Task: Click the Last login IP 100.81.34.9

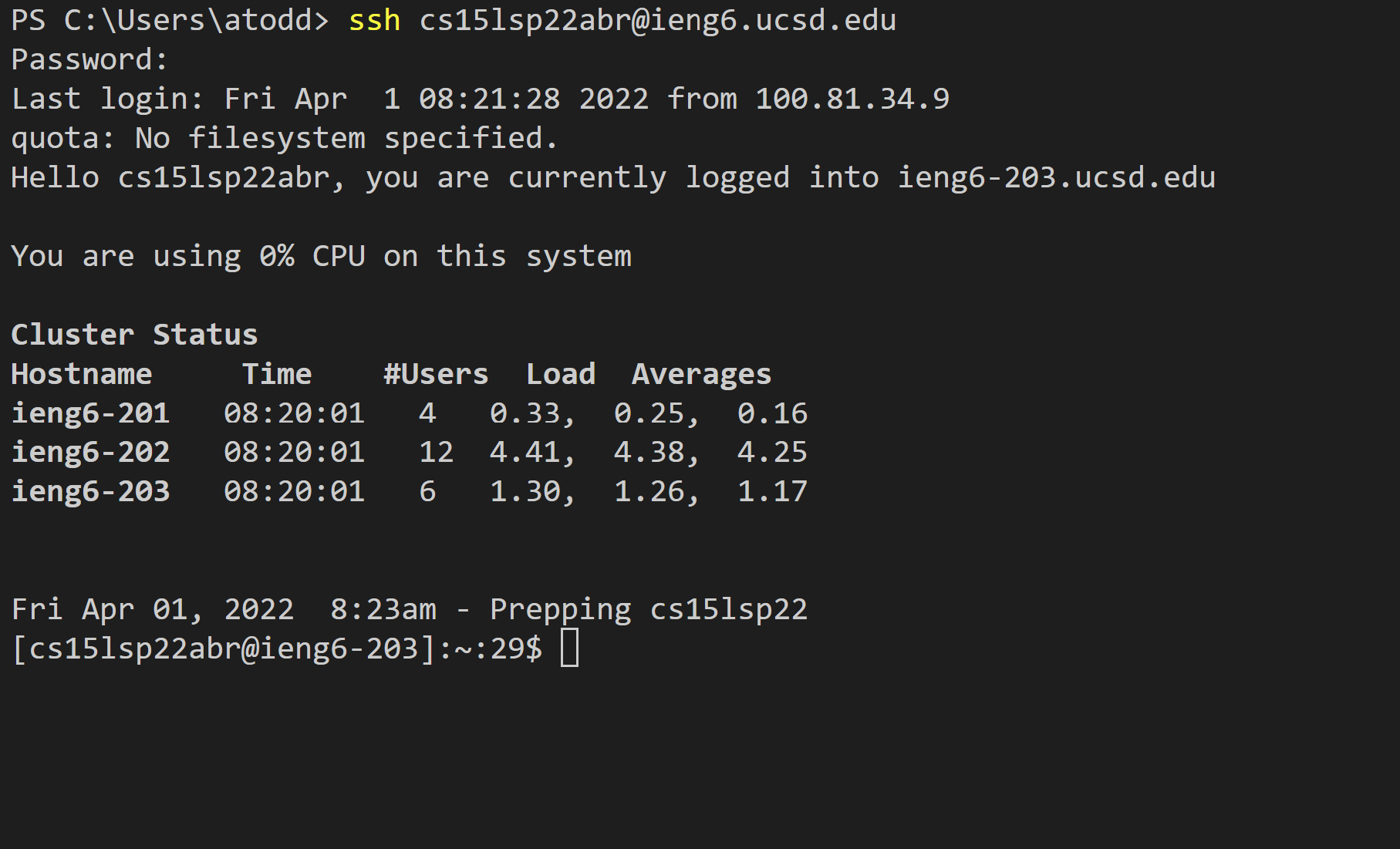Action: (x=852, y=99)
